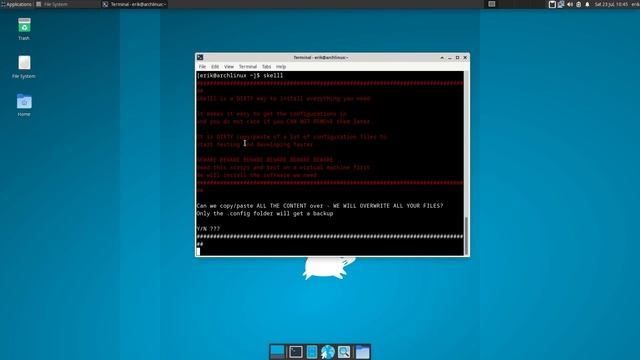The image size is (640, 360).
Task: Open the Applications menu in the top panel
Action: point(16,4)
